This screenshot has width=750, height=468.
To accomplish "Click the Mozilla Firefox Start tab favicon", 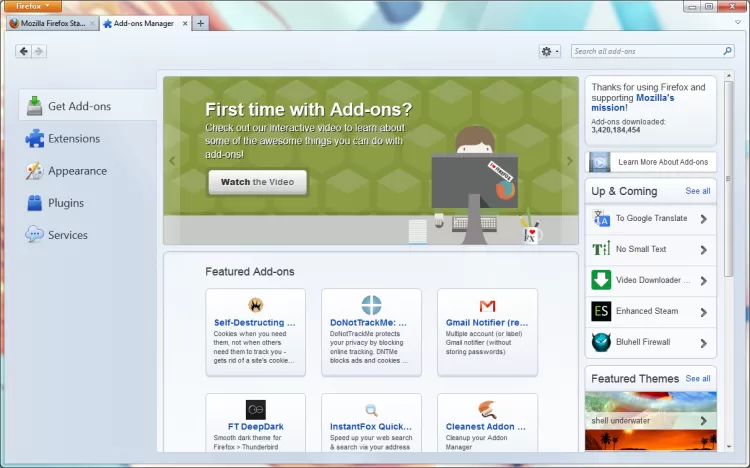I will coord(14,23).
